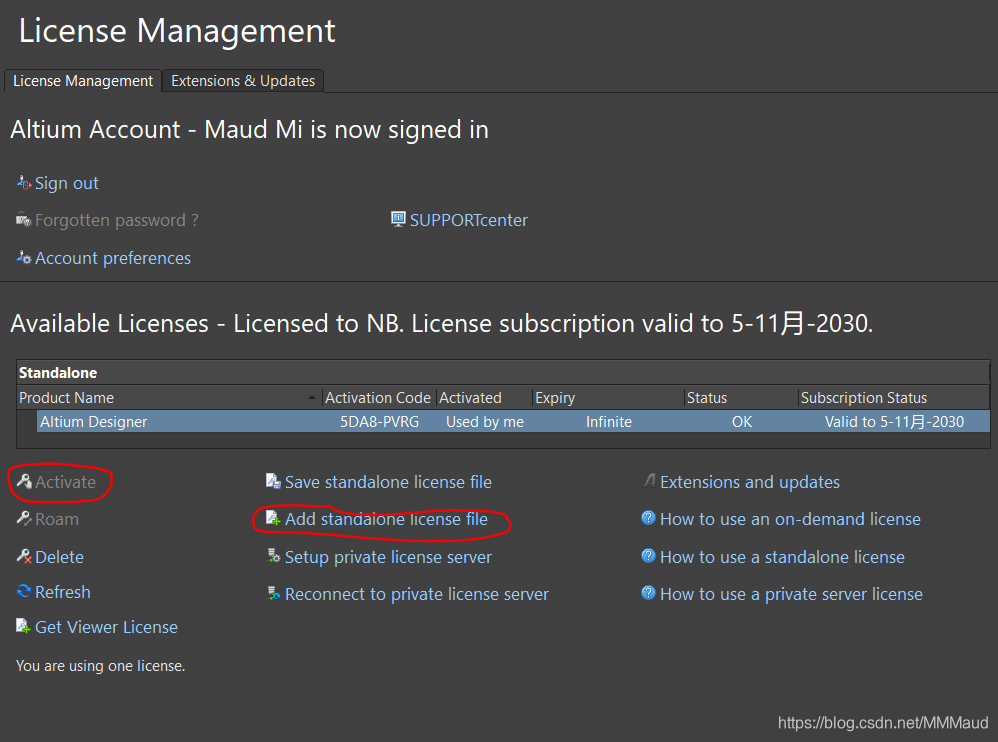Switch to the License Management tab
This screenshot has width=998, height=742.
click(83, 81)
